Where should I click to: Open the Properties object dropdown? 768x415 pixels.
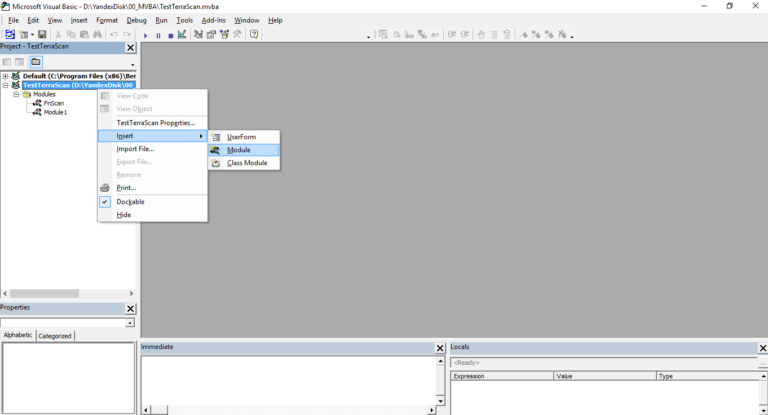(x=129, y=323)
